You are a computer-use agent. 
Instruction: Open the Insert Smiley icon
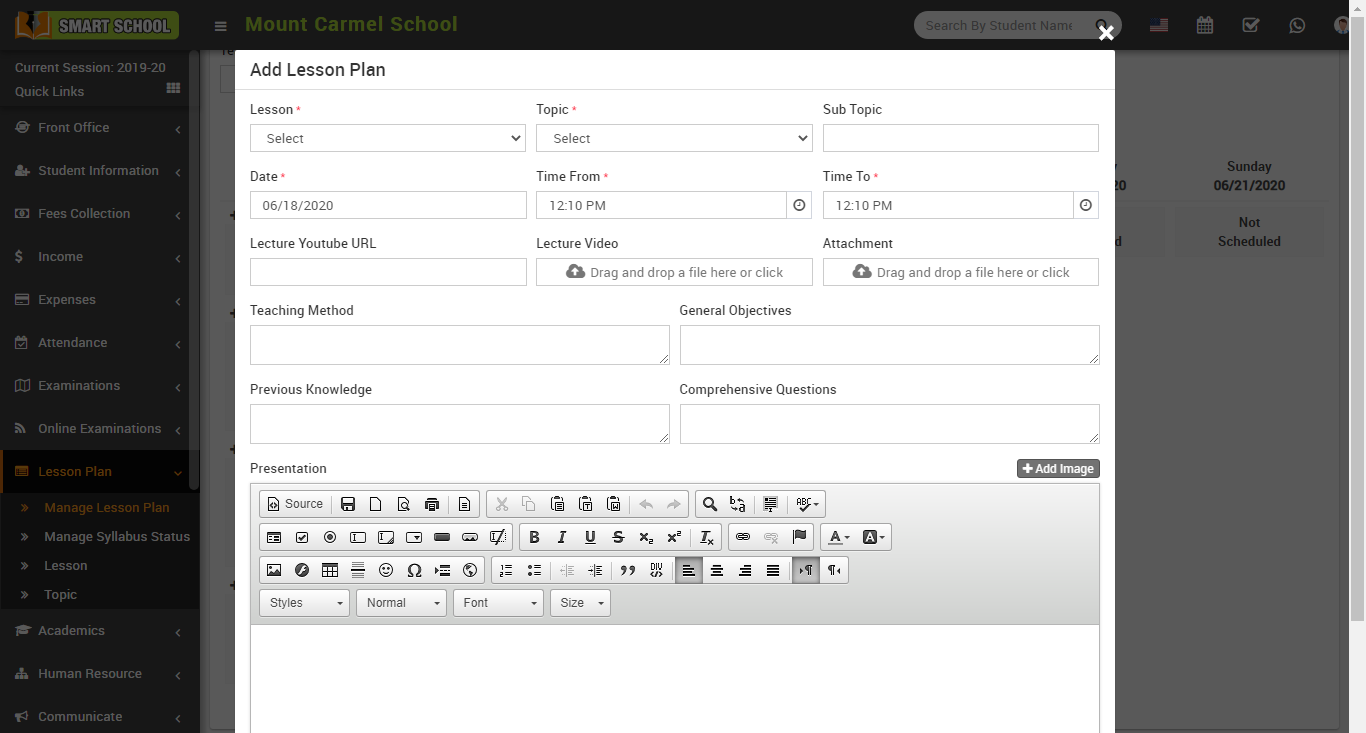tap(386, 570)
